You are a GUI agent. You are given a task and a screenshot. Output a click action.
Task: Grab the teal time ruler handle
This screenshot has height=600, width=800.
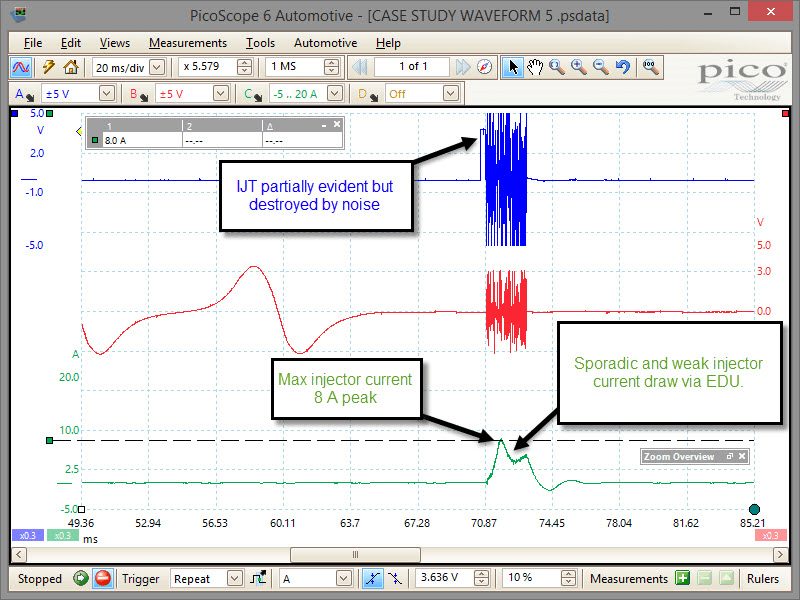pos(754,509)
